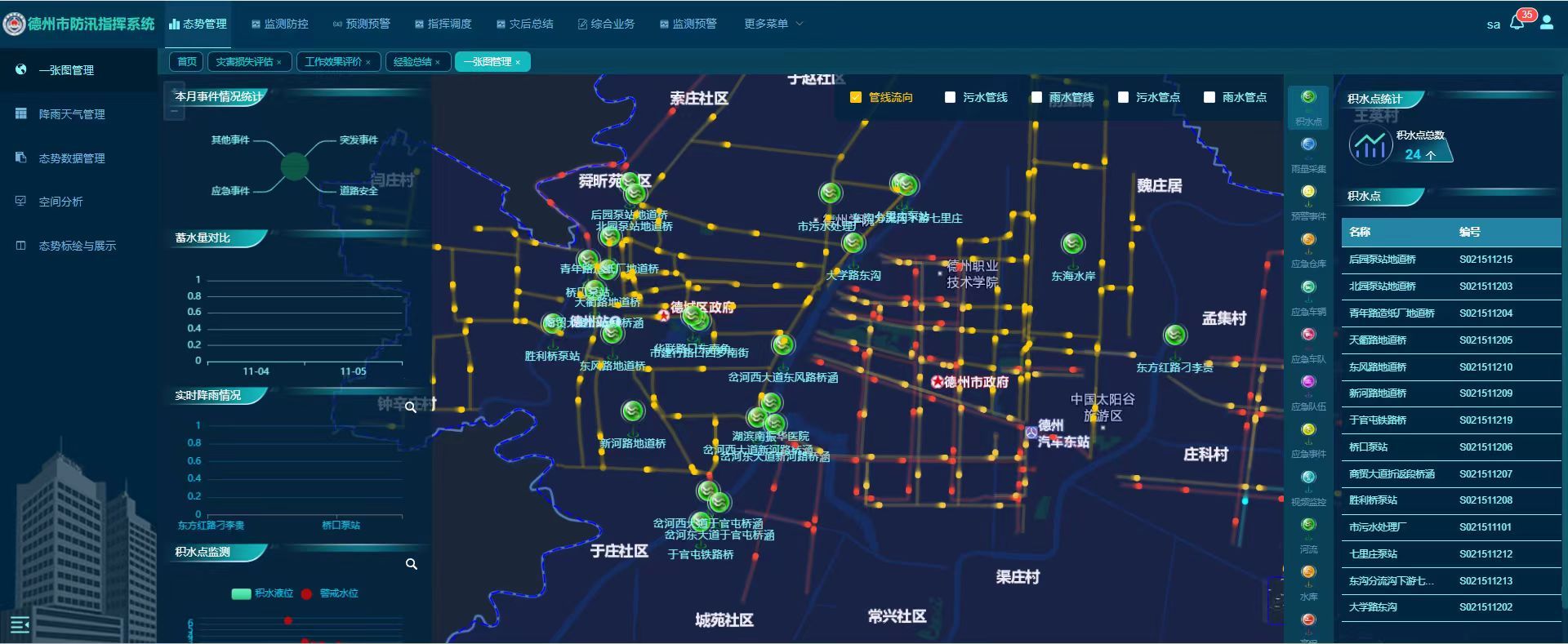Viewport: 1568px width, 644px height.
Task: Uncheck the 管线流向 checkbox
Action: (856, 97)
